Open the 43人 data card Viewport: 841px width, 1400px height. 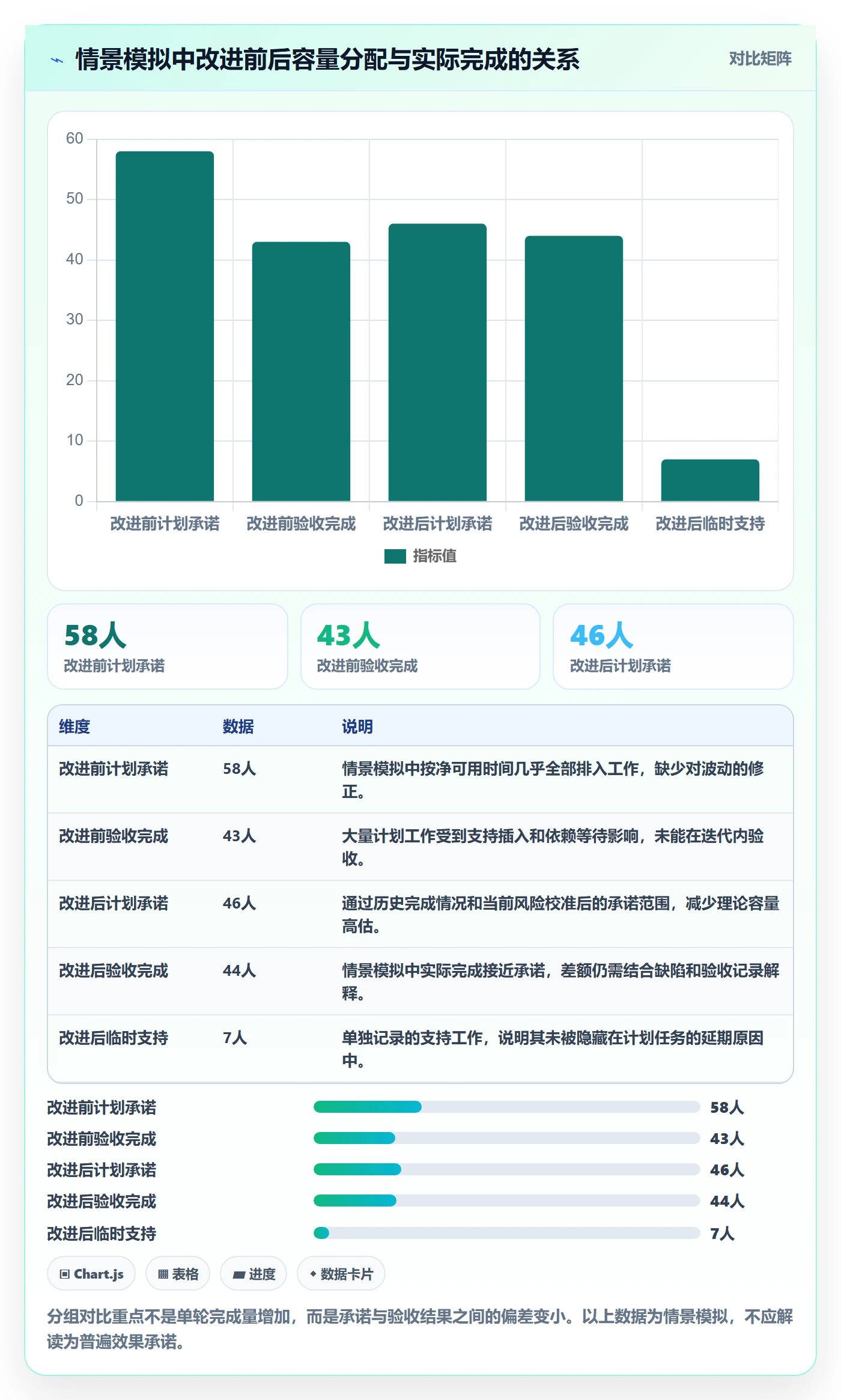421,647
